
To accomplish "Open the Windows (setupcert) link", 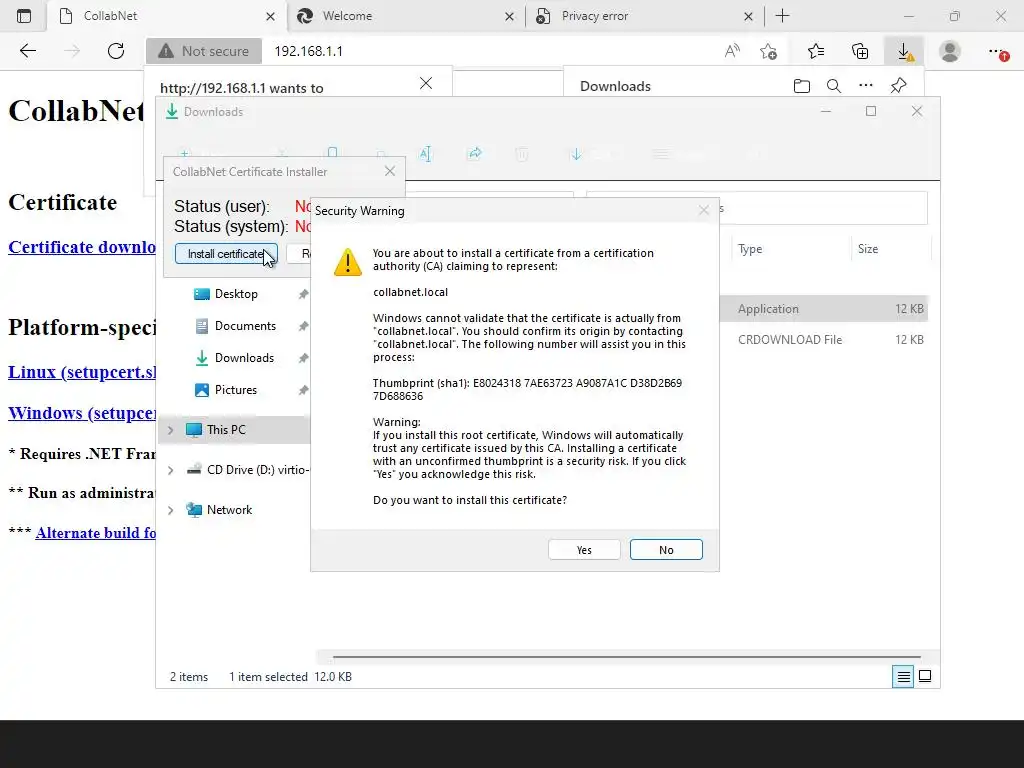I will pyautogui.click(x=82, y=413).
